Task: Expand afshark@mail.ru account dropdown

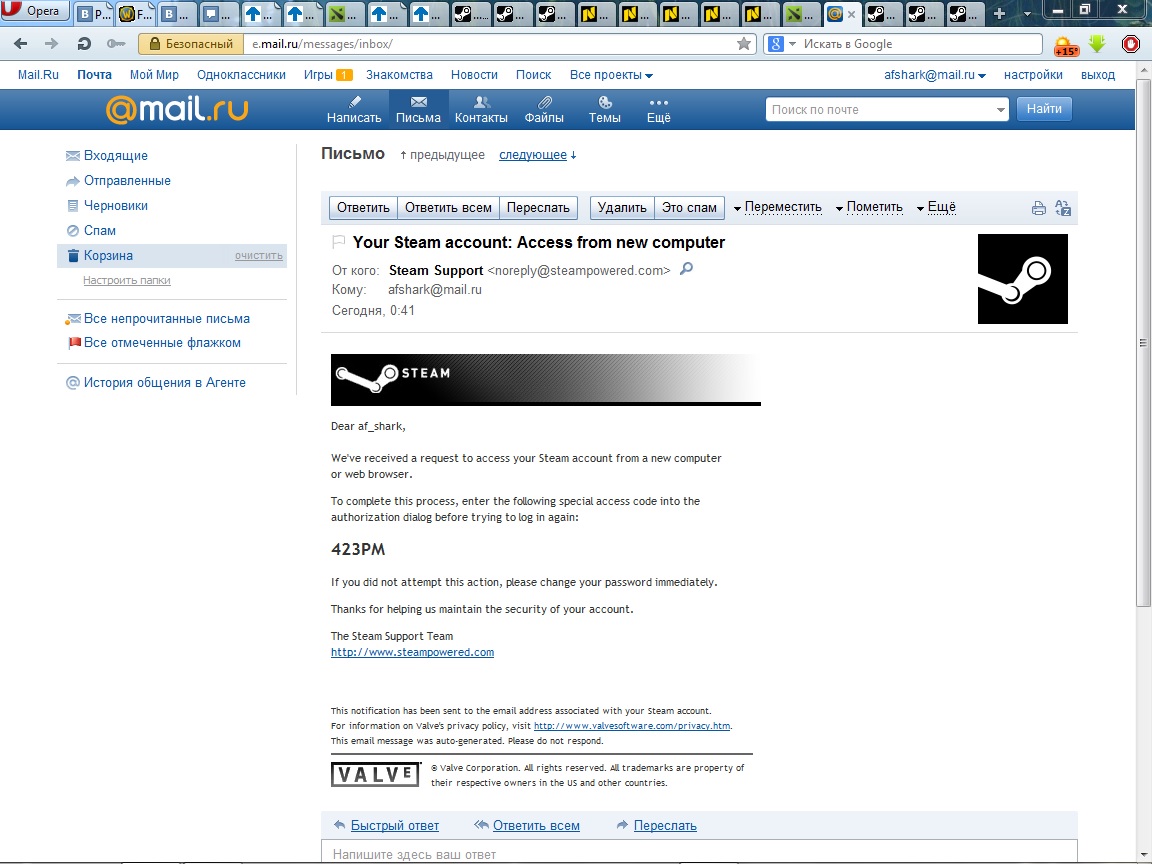Action: tap(935, 75)
